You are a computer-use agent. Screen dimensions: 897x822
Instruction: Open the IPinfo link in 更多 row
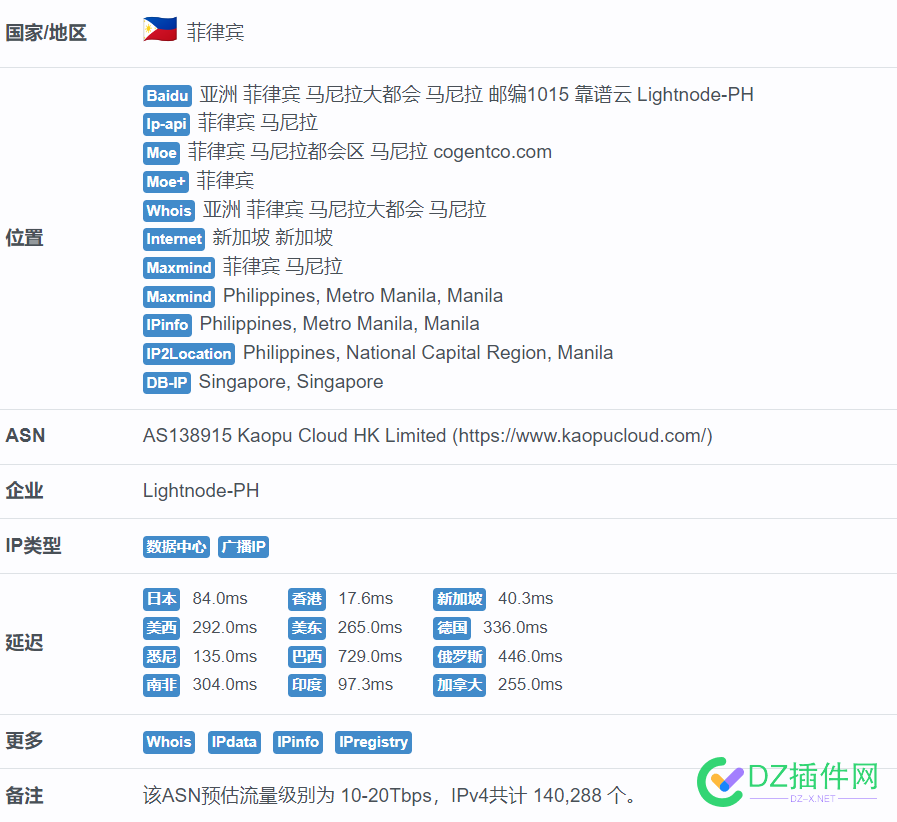297,742
